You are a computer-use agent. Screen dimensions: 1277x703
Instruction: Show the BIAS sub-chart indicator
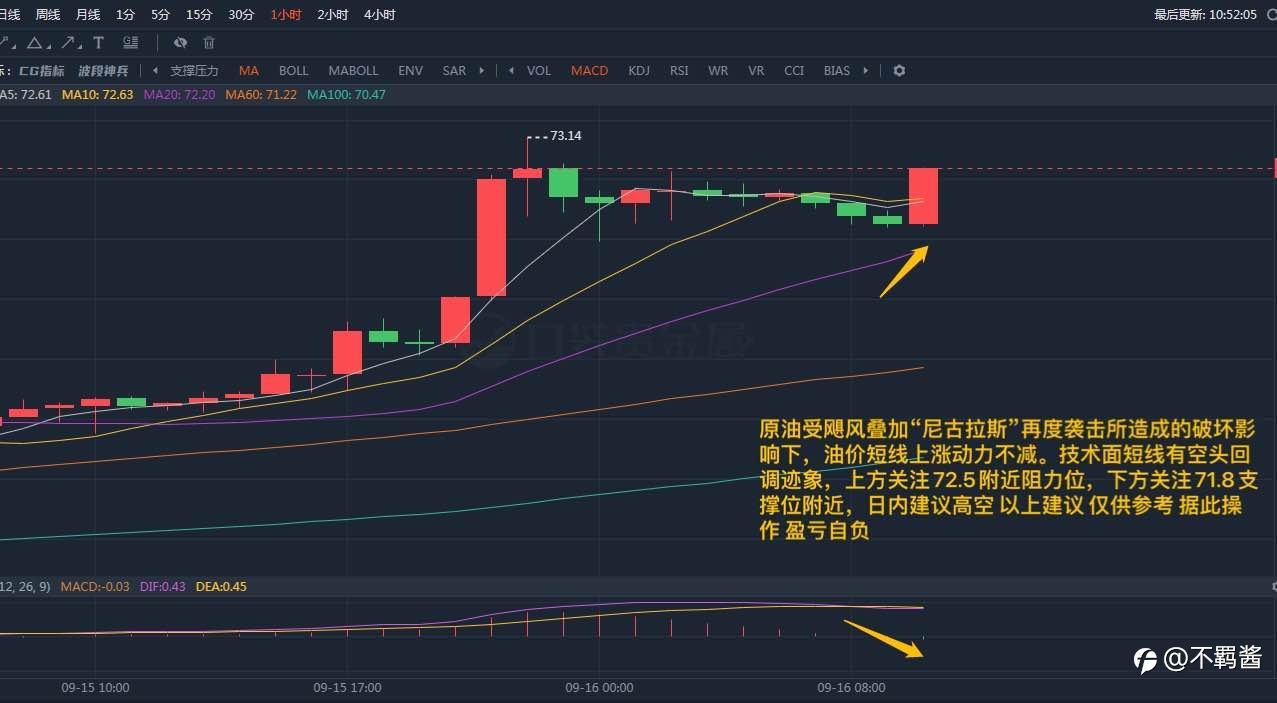[x=837, y=71]
